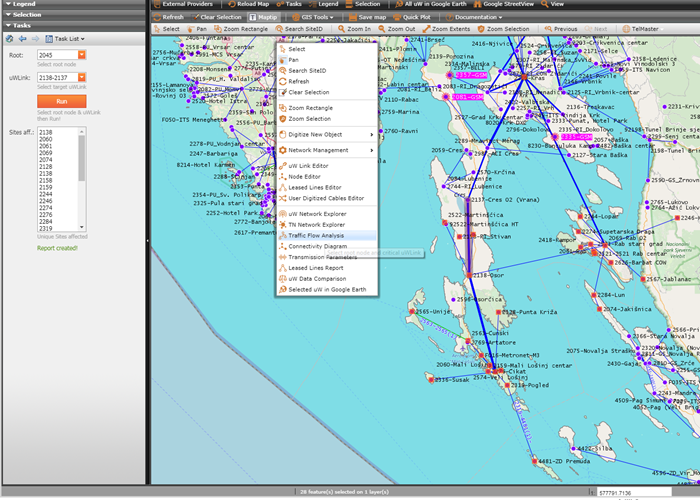The height and width of the screenshot is (500, 700).
Task: Open the View toolbar menu
Action: tap(552, 4)
